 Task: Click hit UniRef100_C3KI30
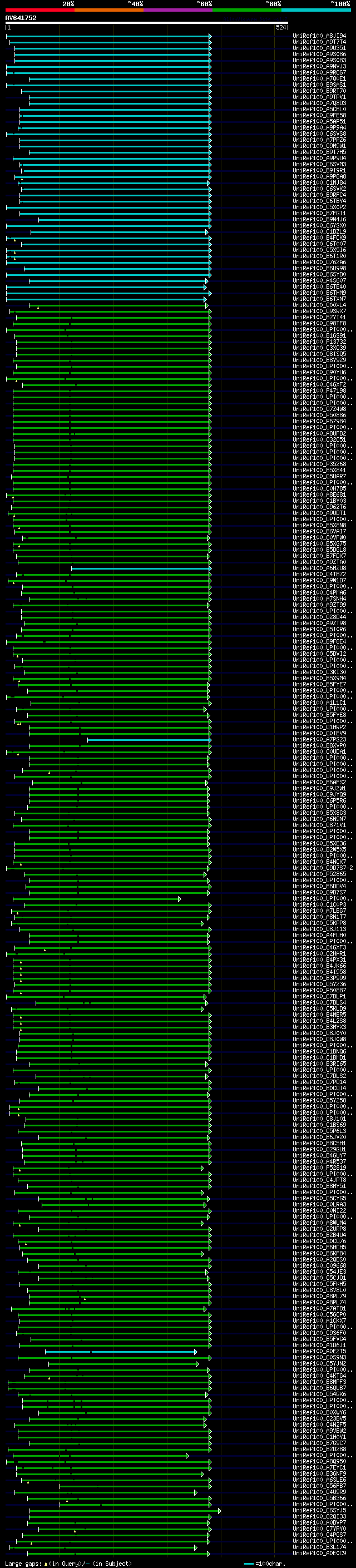point(319,672)
